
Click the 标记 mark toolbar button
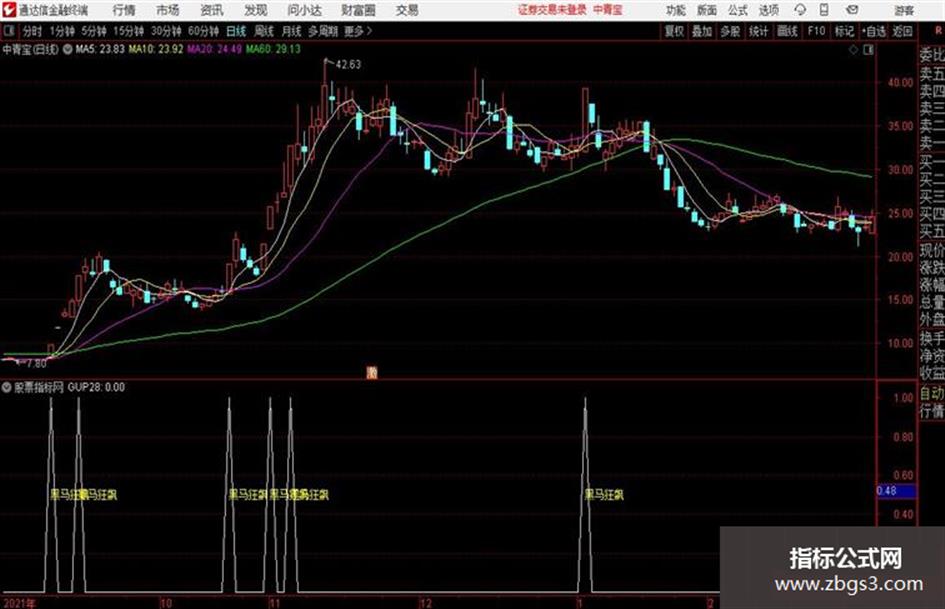tap(844, 31)
